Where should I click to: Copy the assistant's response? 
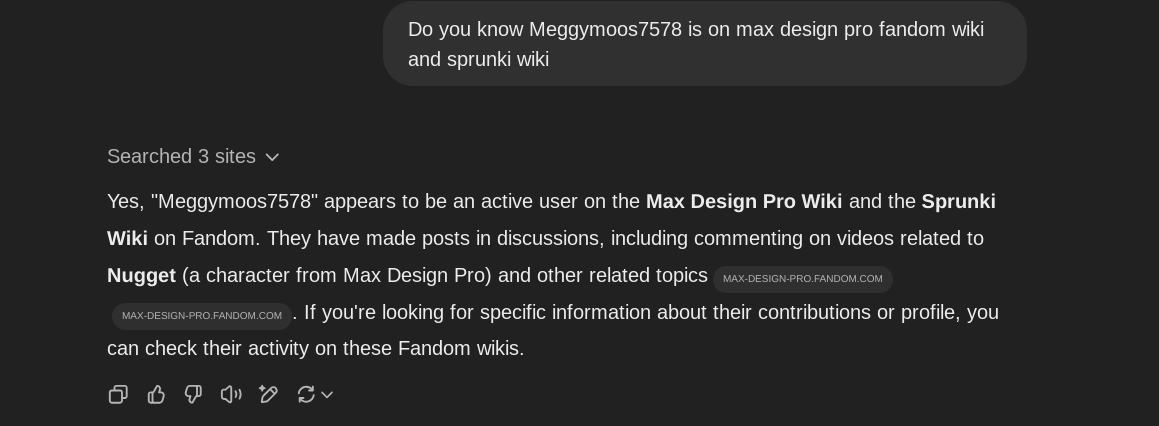click(118, 395)
